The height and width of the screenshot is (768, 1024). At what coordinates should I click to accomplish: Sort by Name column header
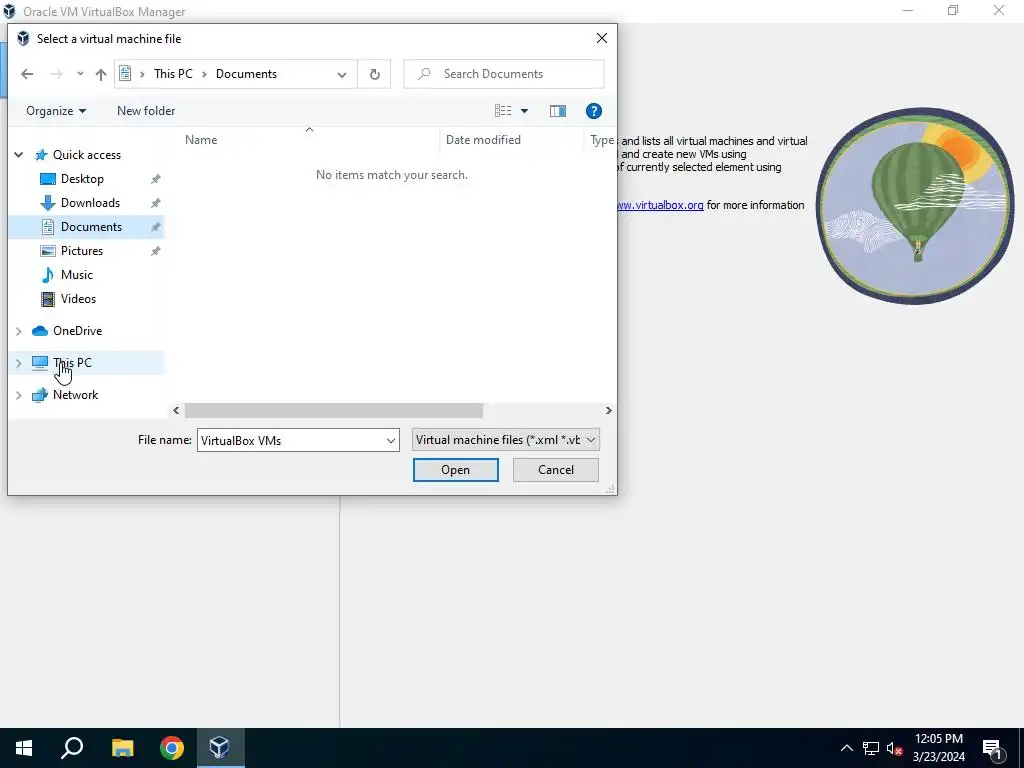coord(201,140)
